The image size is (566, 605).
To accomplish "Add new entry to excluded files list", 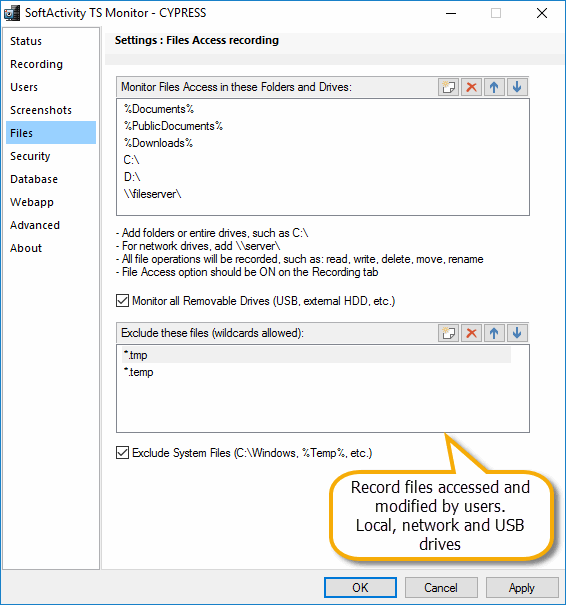I will [448, 333].
